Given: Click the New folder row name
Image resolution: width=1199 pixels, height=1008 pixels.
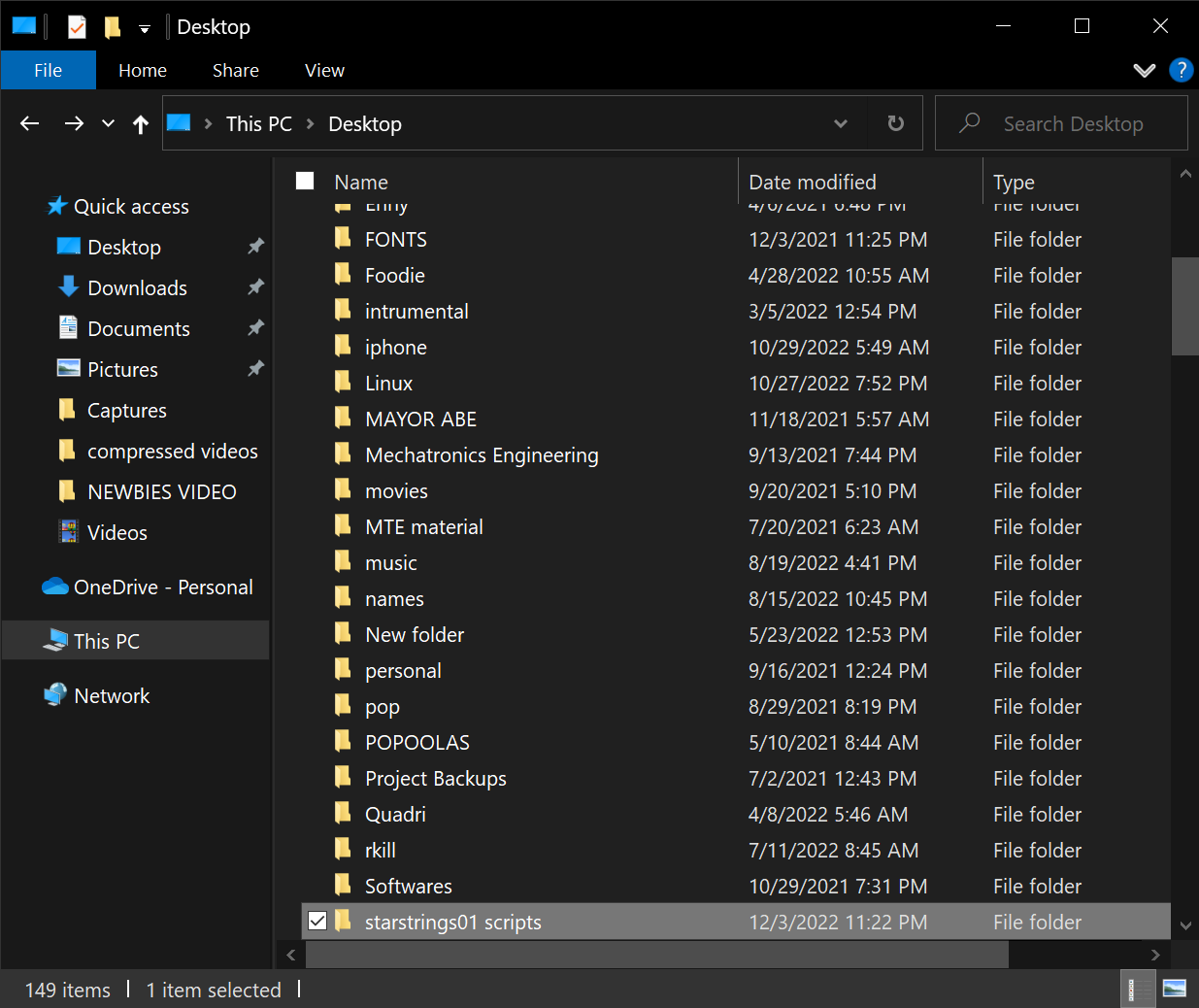Looking at the screenshot, I should [x=415, y=634].
